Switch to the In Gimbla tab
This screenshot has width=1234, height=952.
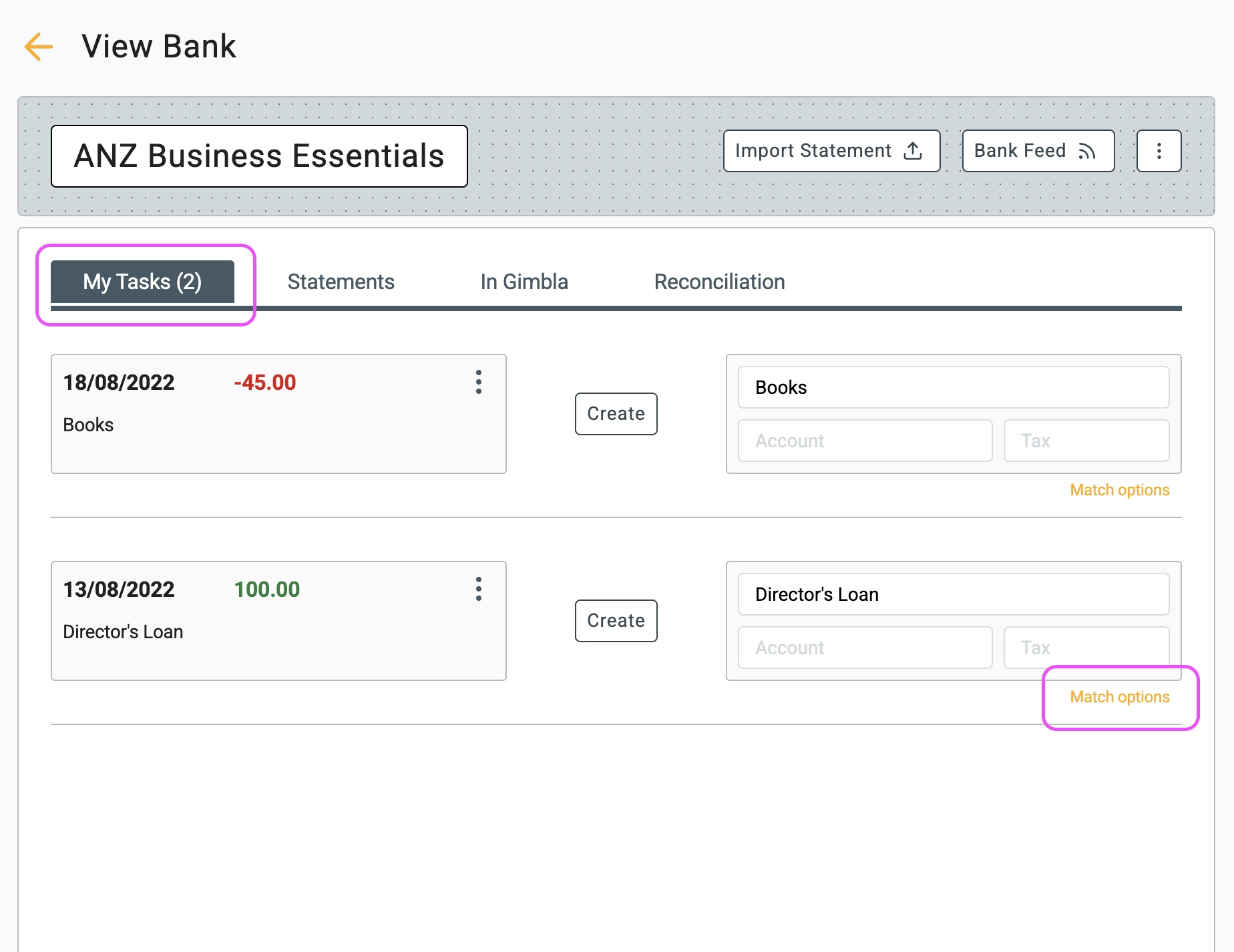[524, 282]
